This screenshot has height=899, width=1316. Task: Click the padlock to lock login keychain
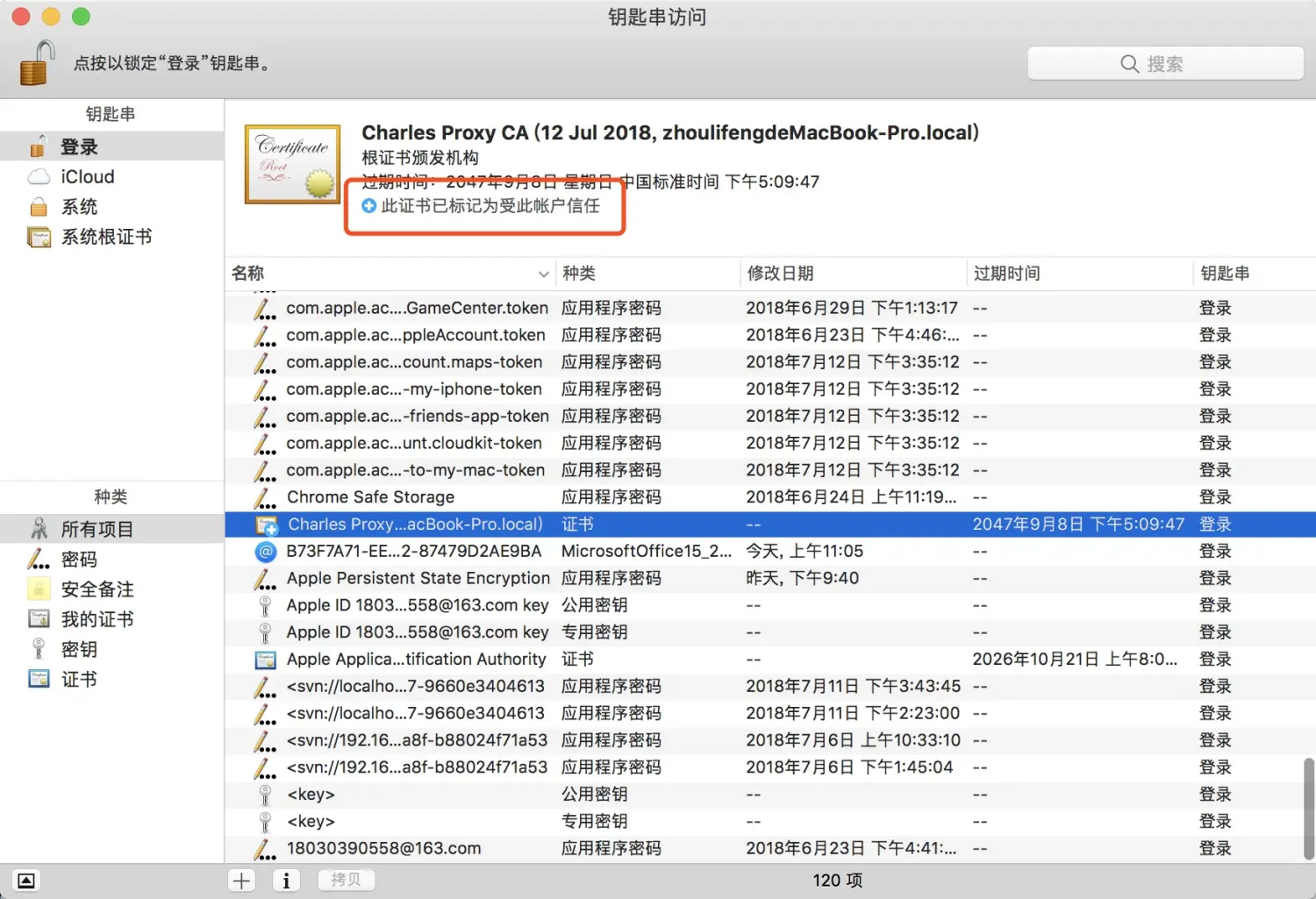(37, 63)
